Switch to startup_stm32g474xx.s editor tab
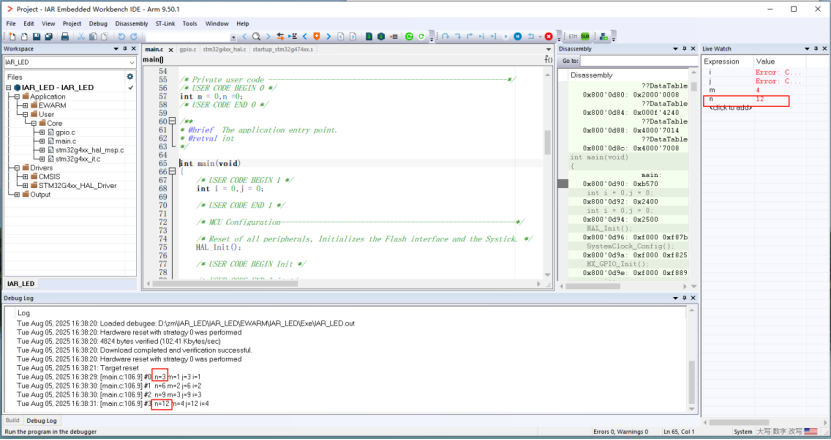Screen dimensions: 831x440 click(x=283, y=49)
